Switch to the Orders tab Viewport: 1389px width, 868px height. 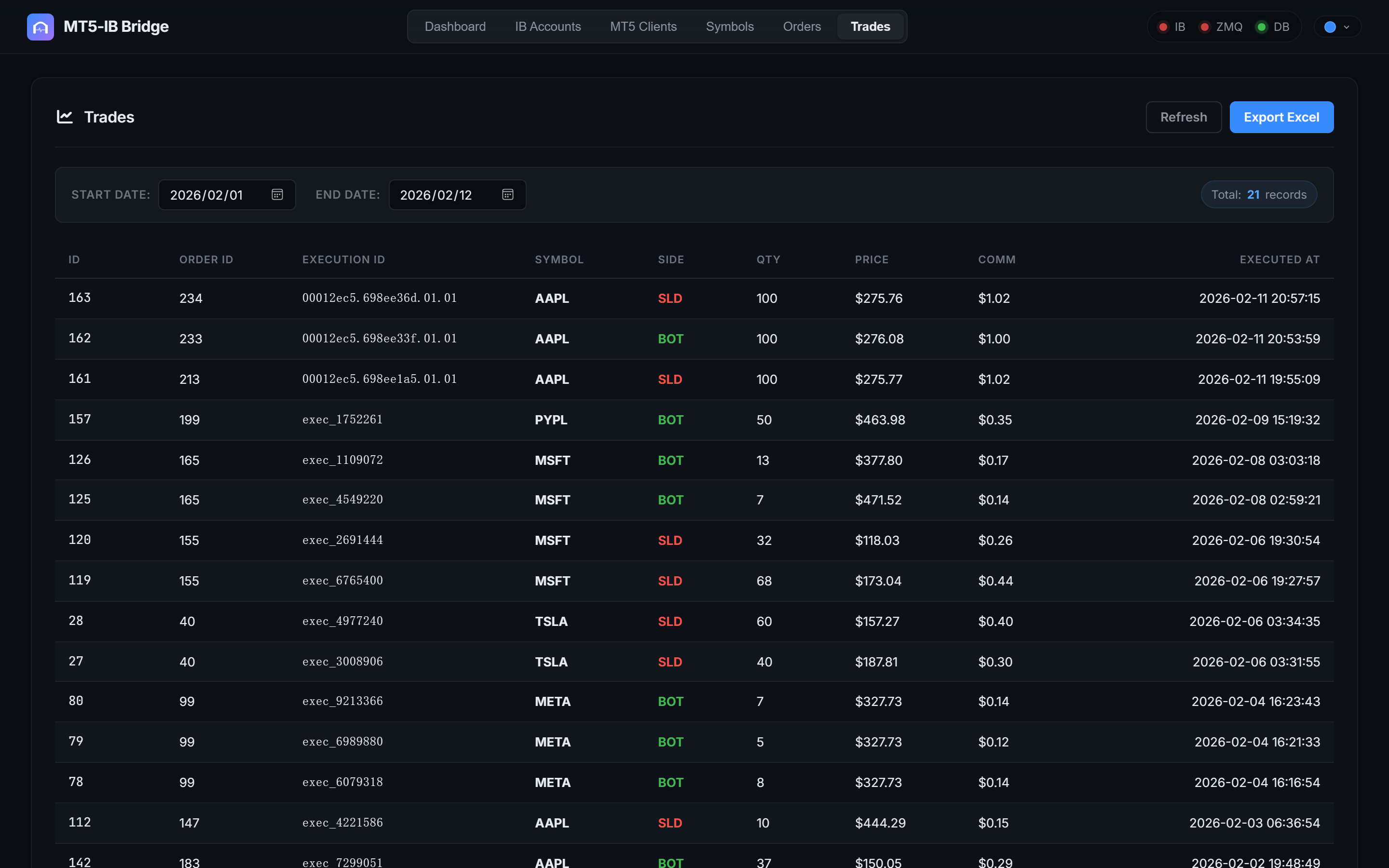click(x=801, y=27)
